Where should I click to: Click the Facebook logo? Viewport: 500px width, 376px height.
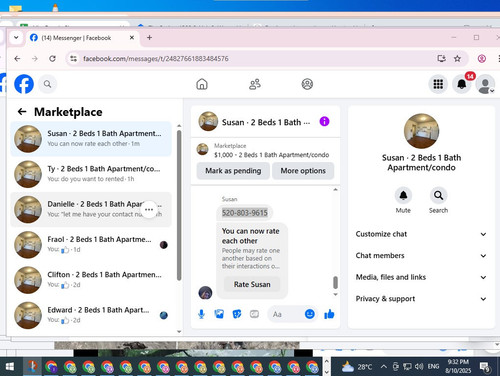point(24,84)
